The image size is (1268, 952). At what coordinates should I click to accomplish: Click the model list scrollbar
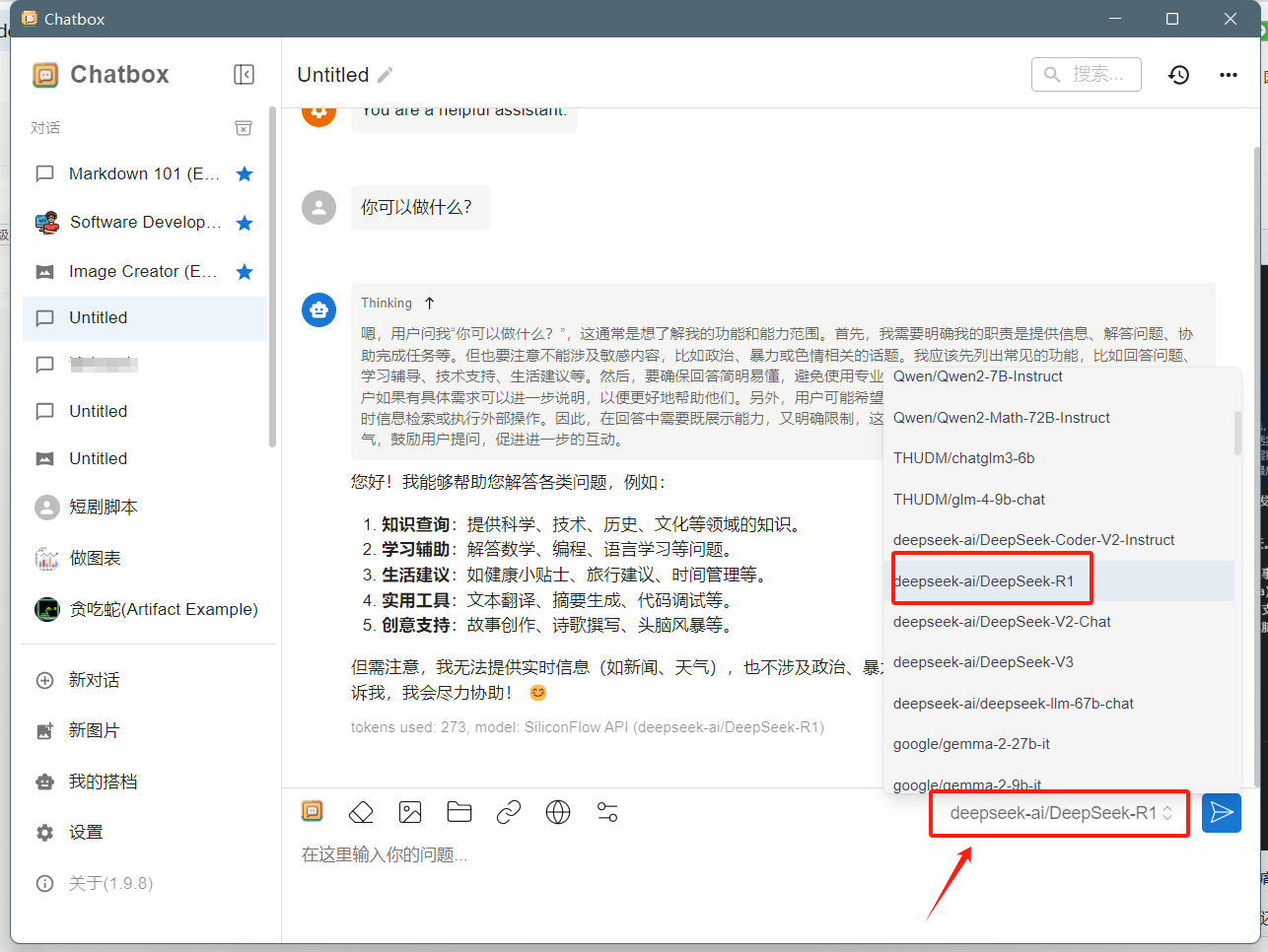1237,434
